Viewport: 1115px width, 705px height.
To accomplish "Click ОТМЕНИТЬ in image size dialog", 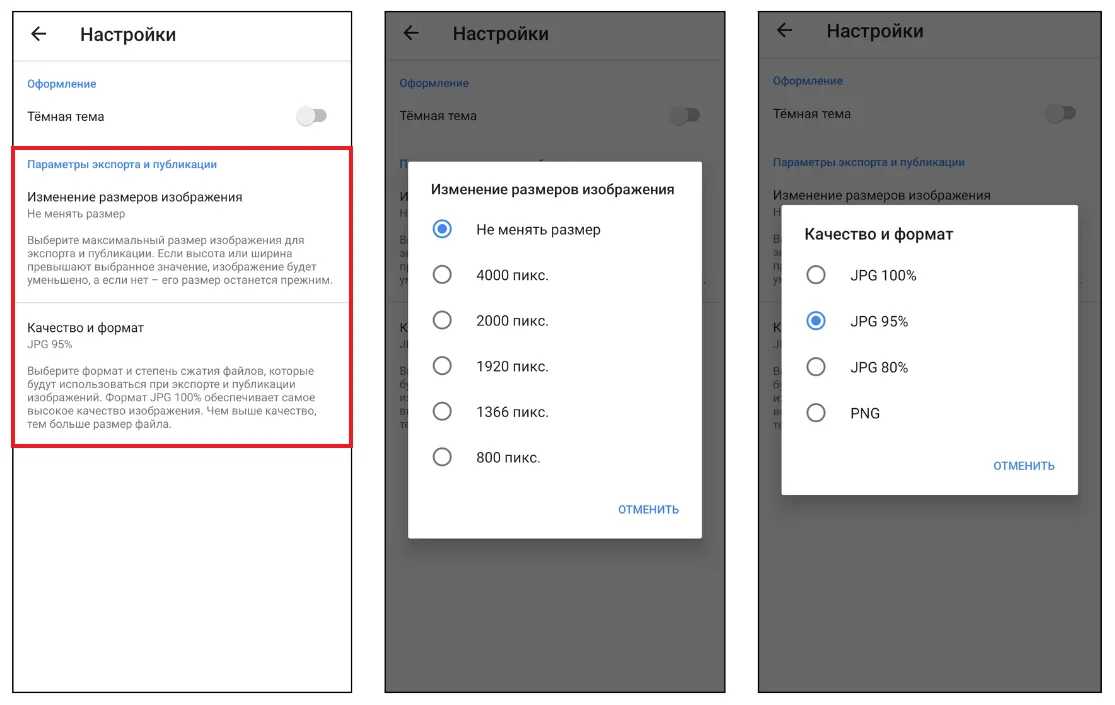I will coord(649,509).
